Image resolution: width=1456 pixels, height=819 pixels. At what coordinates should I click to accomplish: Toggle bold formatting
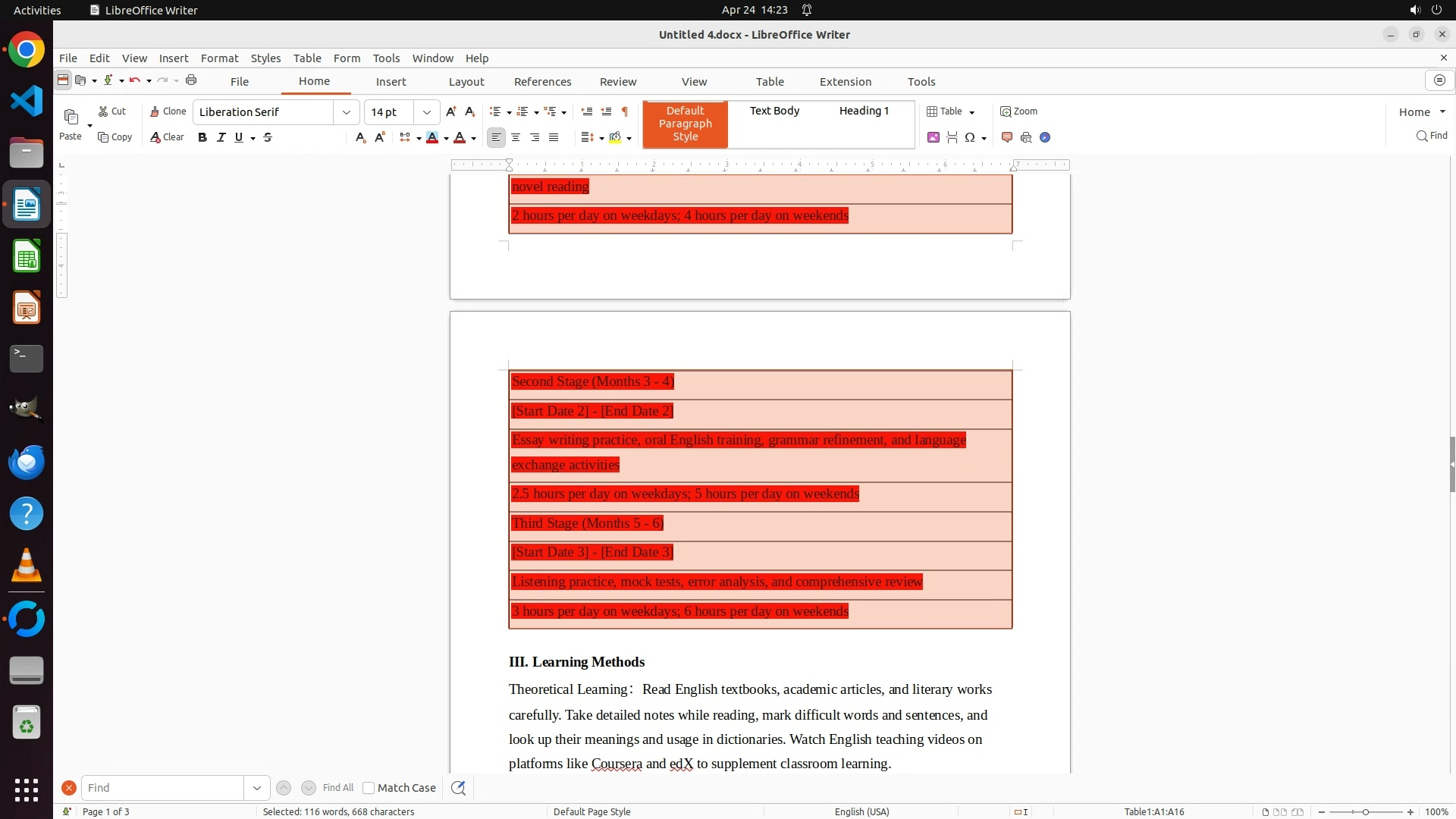click(202, 137)
